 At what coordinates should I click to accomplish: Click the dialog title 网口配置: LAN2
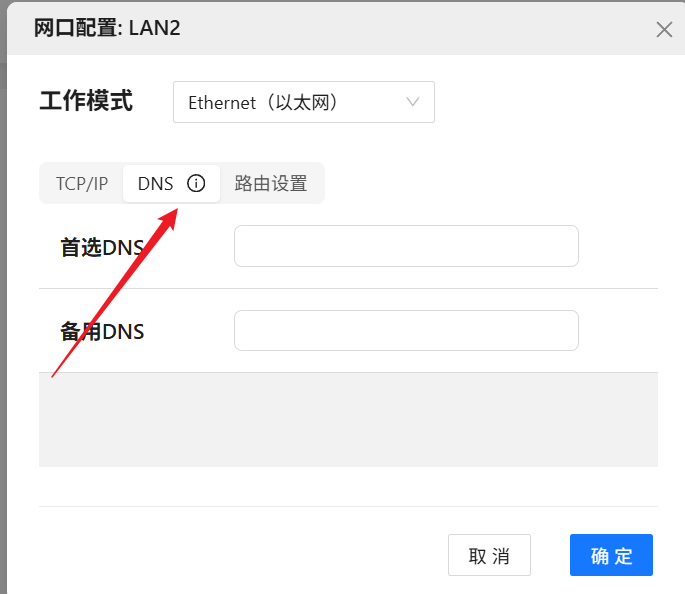coord(107,28)
